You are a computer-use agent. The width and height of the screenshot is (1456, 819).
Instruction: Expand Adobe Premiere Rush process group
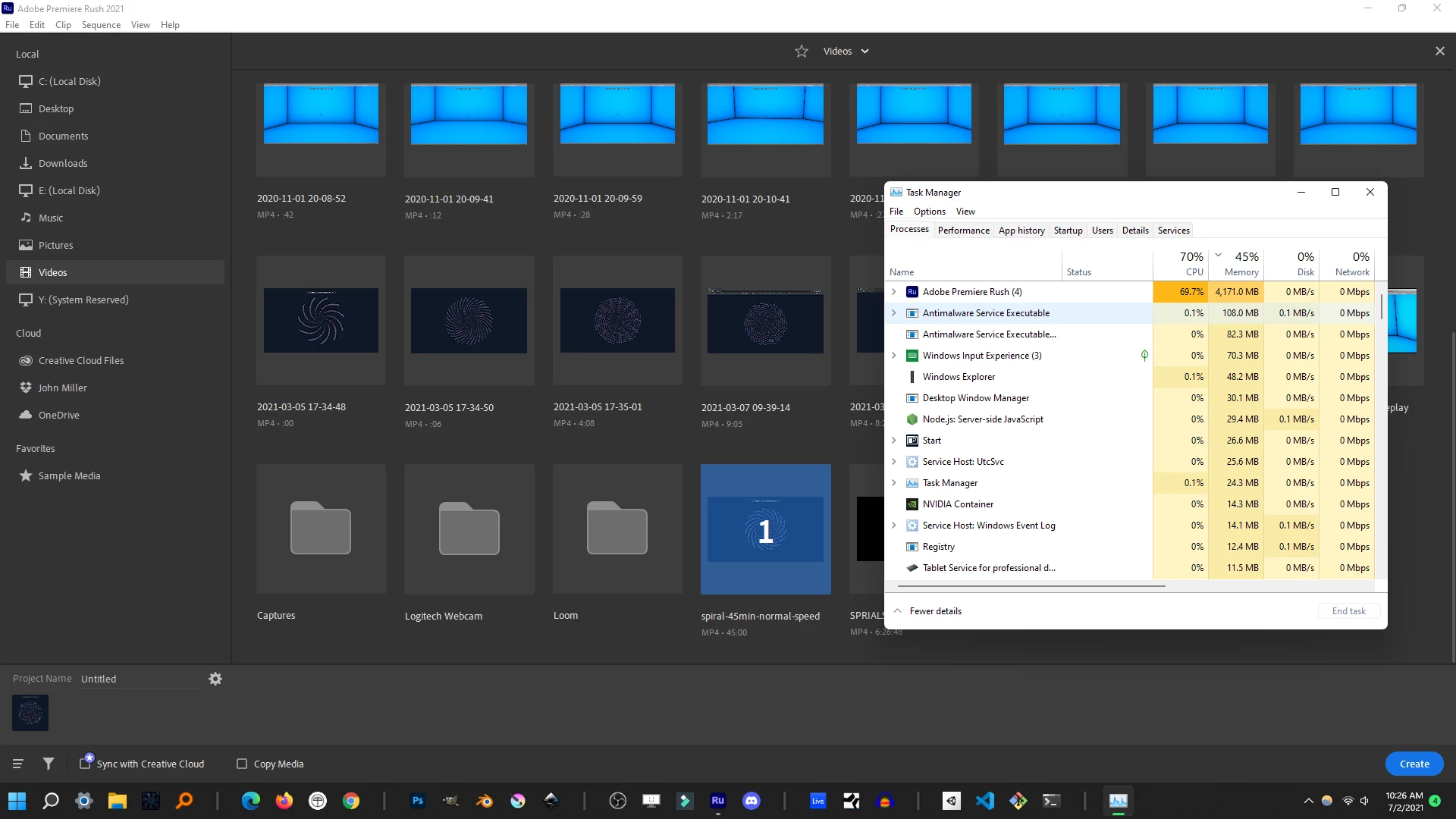coord(894,292)
